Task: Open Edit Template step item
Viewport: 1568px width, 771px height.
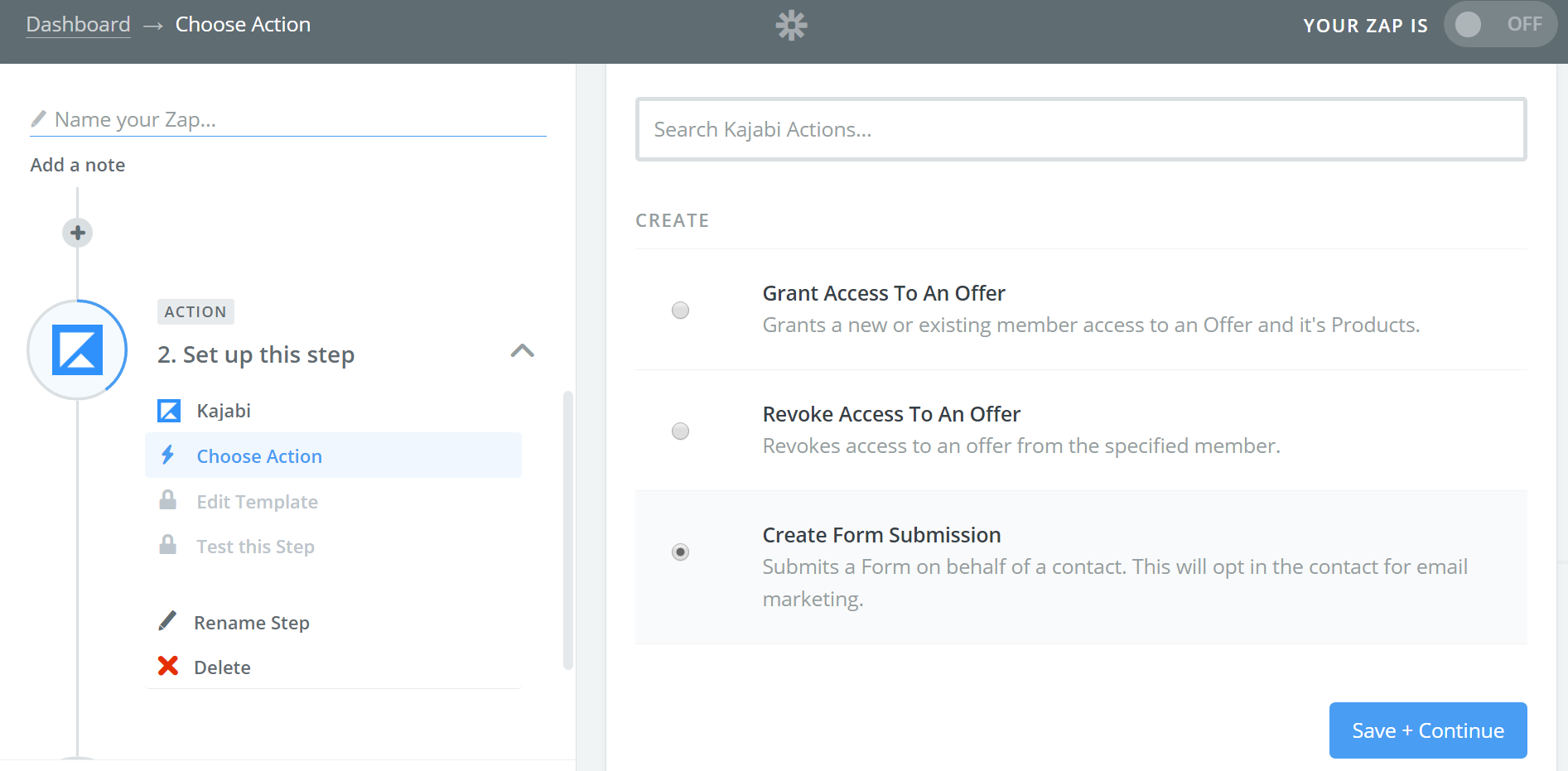Action: [333, 501]
